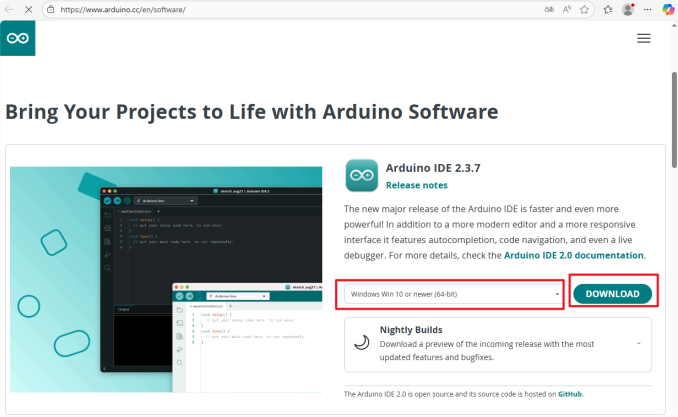Click the DOWNLOAD button

(612, 294)
